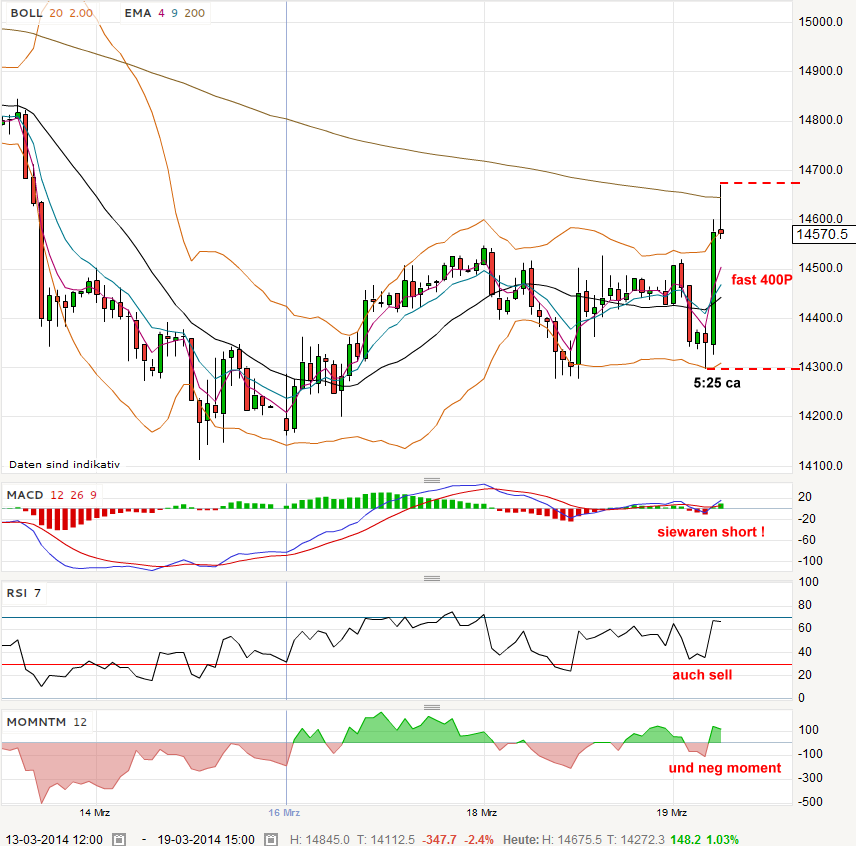Select the 'fast 400P' chart annotation
Screen dimensions: 856x846
coord(762,279)
